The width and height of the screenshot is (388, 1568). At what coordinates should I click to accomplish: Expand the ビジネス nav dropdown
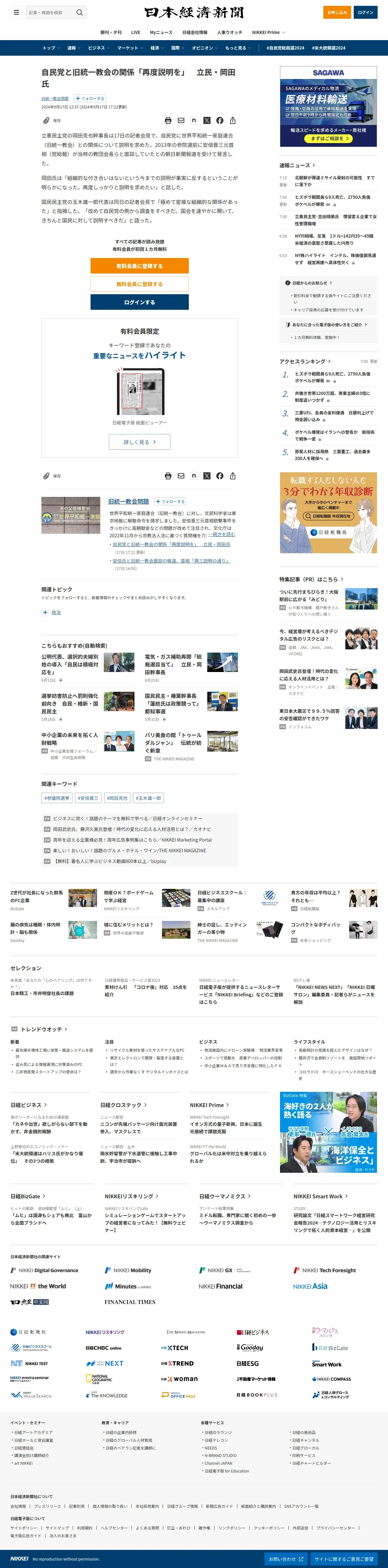click(99, 48)
